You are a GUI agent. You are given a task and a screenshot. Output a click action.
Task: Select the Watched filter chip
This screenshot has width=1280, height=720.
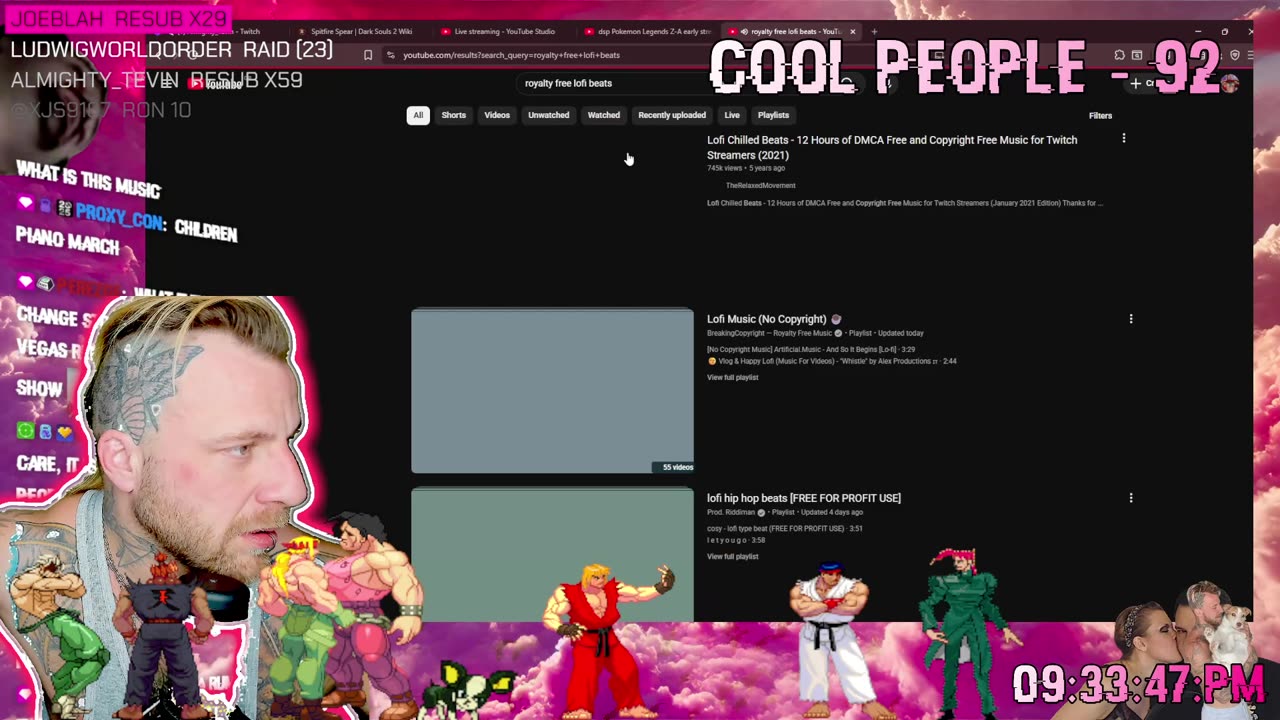604,115
